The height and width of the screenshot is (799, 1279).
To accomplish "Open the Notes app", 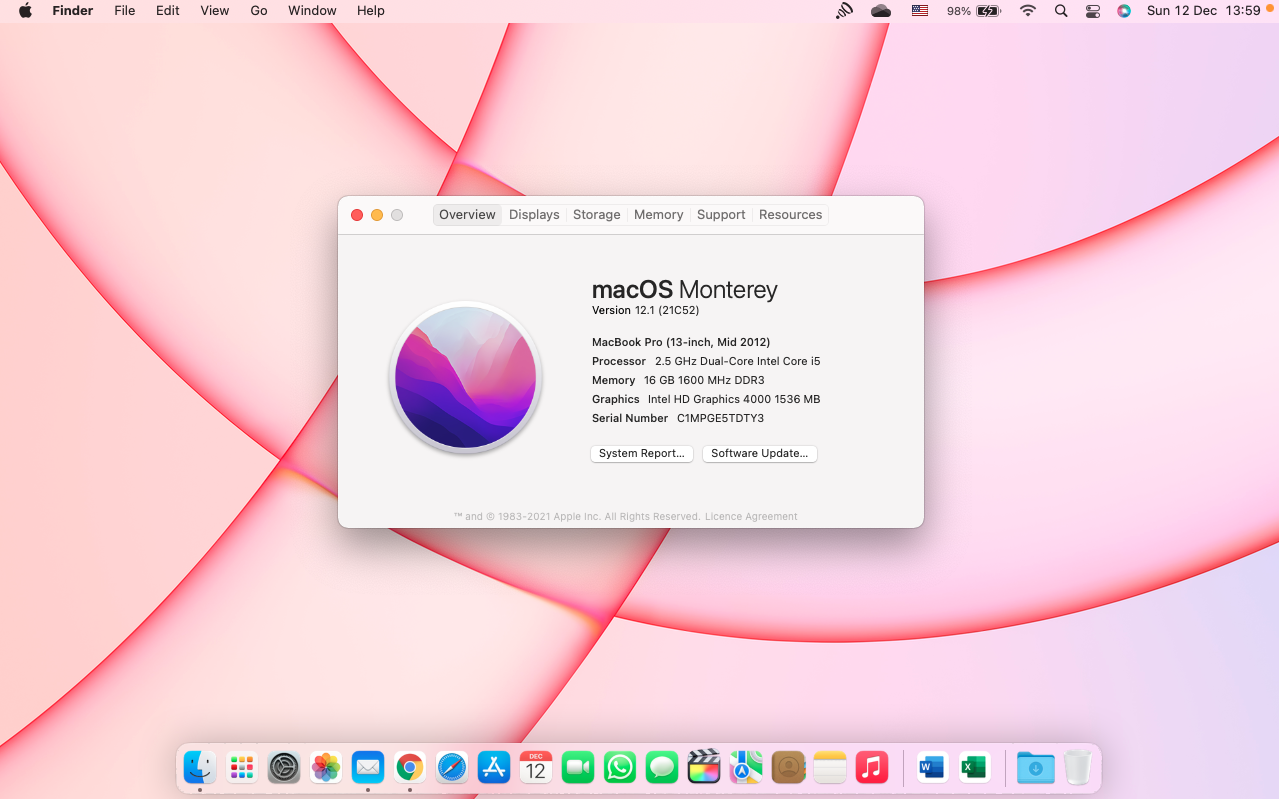I will pos(830,767).
